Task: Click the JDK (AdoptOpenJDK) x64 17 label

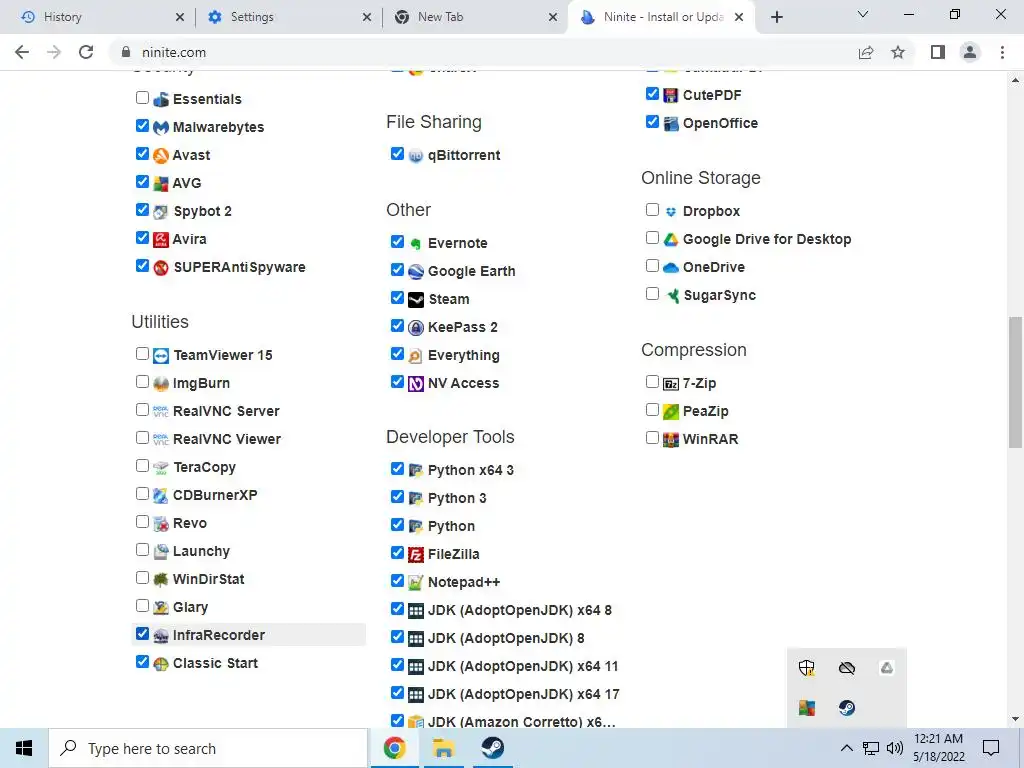Action: pyautogui.click(x=524, y=694)
